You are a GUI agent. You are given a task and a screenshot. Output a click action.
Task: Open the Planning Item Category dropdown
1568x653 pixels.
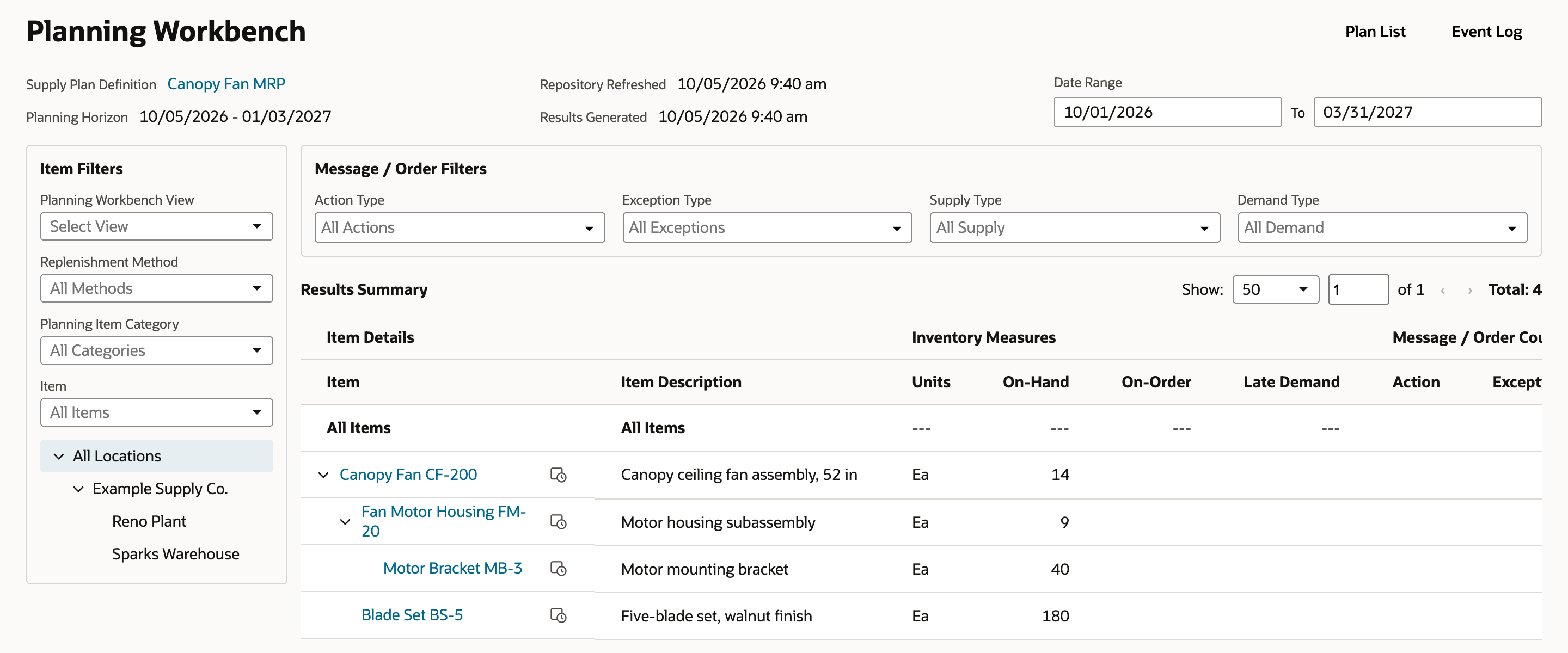coord(156,350)
